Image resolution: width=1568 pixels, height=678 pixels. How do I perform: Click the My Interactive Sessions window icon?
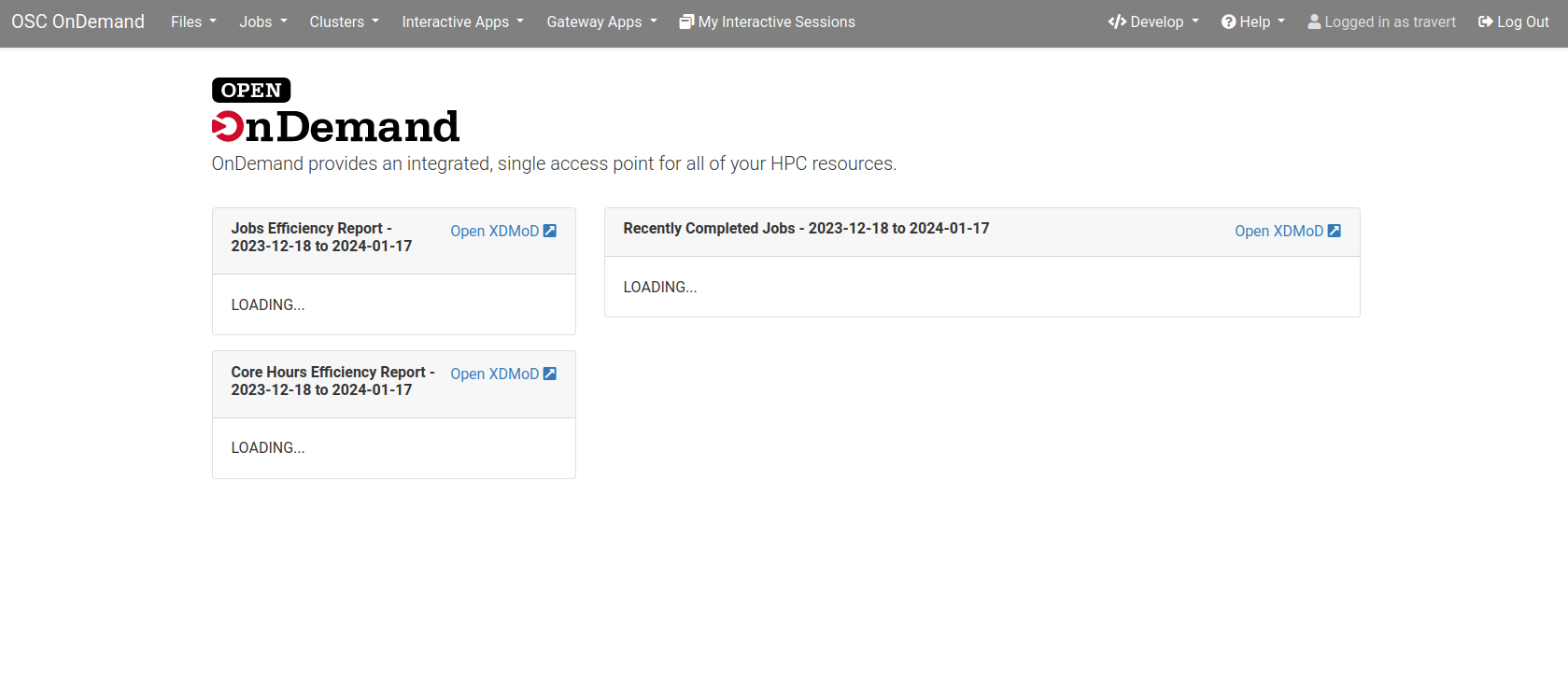pyautogui.click(x=686, y=21)
